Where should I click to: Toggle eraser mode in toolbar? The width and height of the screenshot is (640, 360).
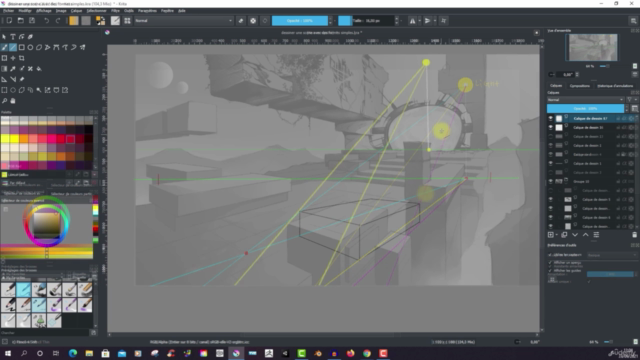pyautogui.click(x=241, y=20)
